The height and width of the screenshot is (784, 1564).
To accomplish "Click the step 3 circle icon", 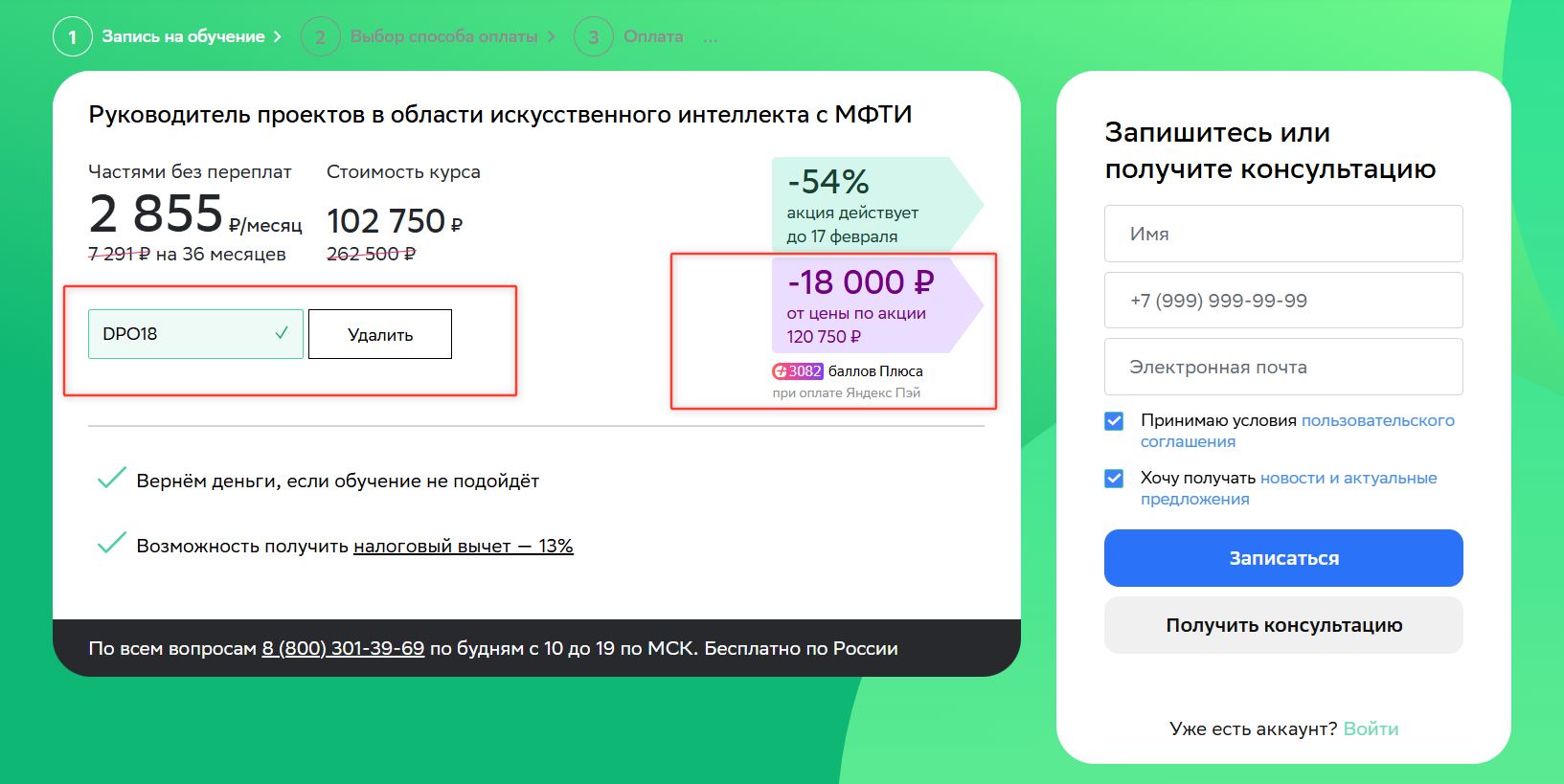I will tap(593, 37).
